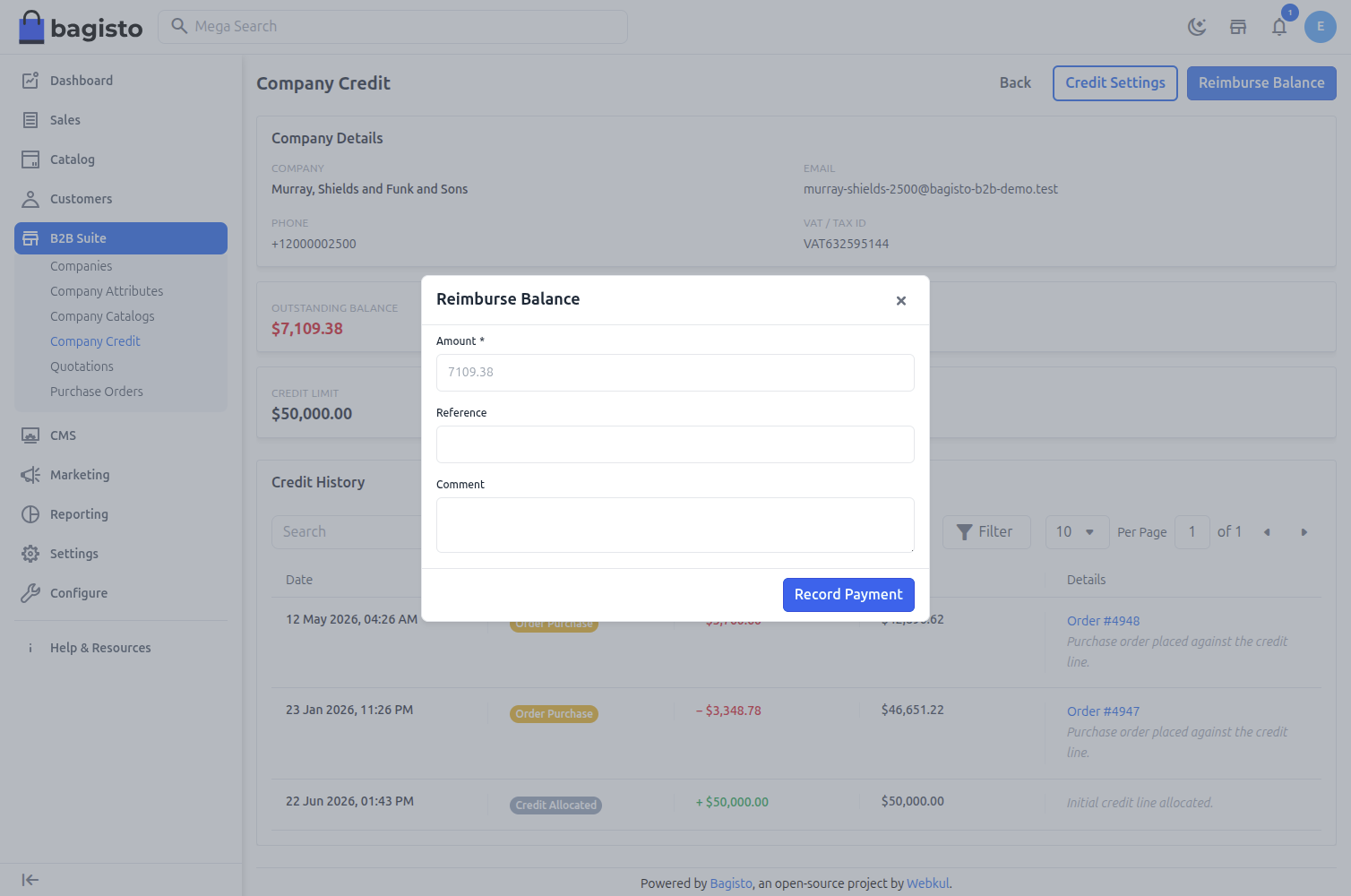Collapse the sidebar with arrow icon
The width and height of the screenshot is (1351, 896).
[30, 880]
